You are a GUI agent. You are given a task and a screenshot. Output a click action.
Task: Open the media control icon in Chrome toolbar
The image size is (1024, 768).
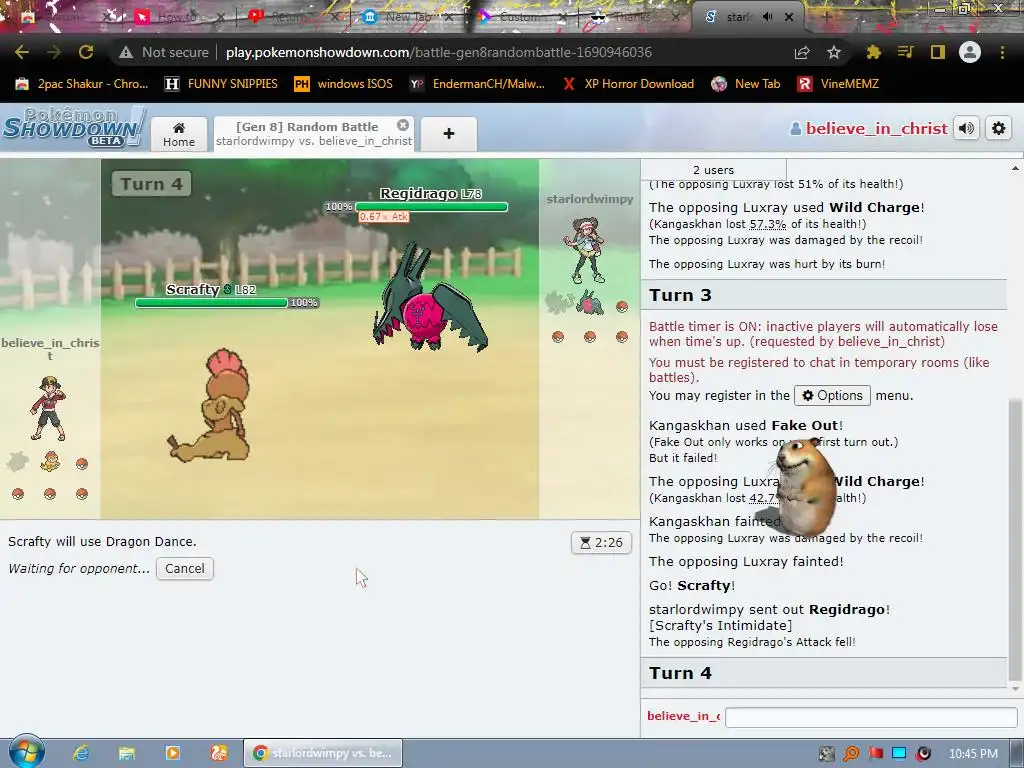tap(905, 52)
